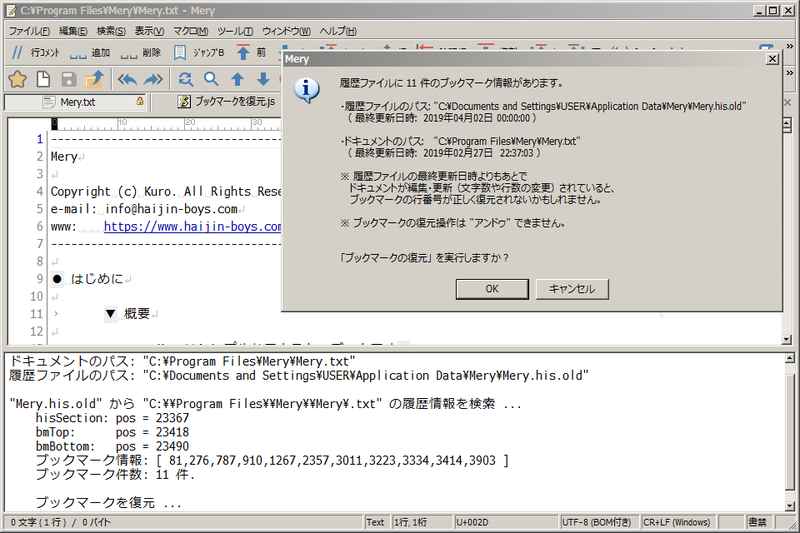Open the 検索(S) menu
This screenshot has width=800, height=533.
coord(111,31)
